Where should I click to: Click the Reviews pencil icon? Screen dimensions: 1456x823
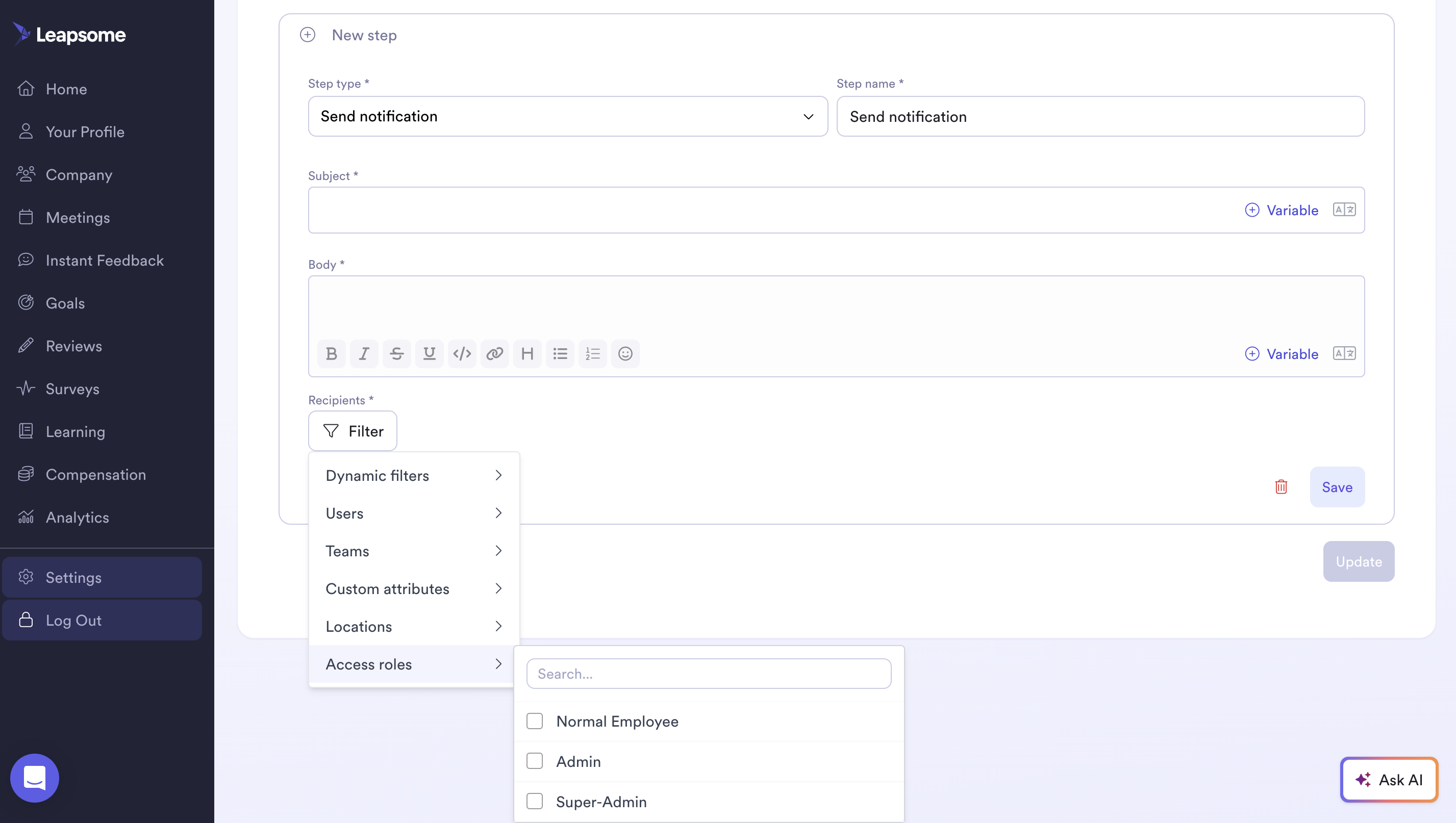pos(26,345)
